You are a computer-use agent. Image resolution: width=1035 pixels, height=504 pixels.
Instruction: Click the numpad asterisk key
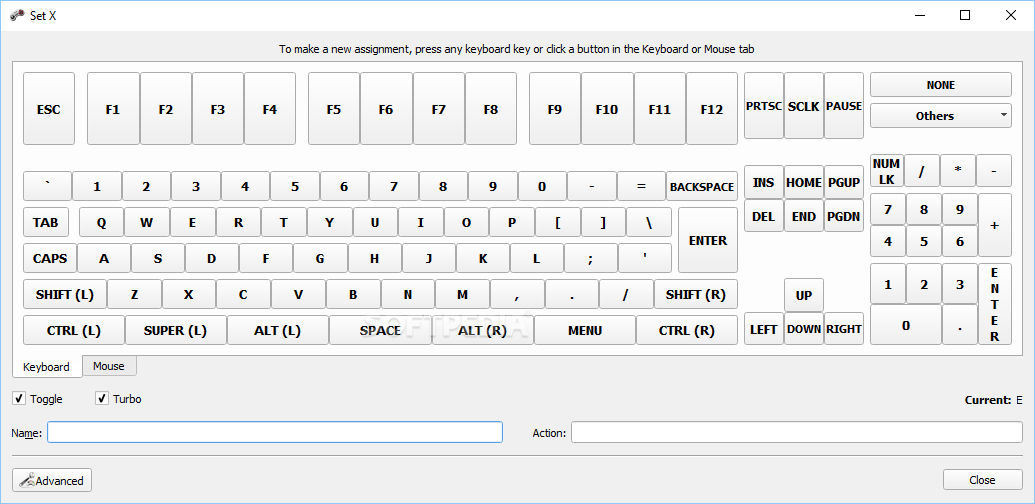point(958,171)
